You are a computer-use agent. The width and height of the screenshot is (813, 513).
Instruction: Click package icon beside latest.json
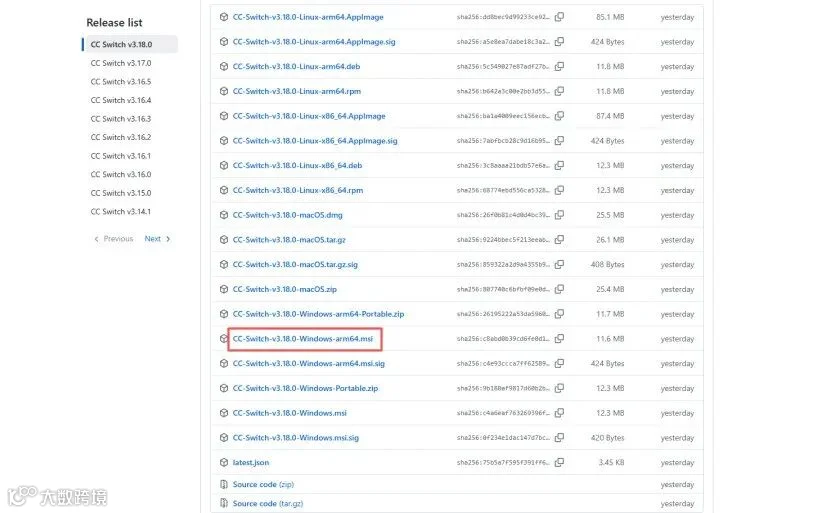point(224,462)
